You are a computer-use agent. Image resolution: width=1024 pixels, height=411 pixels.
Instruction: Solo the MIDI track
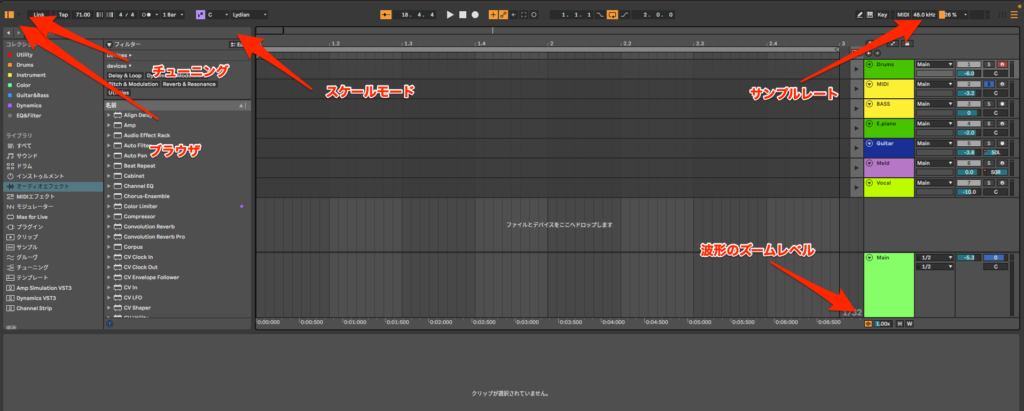click(989, 84)
